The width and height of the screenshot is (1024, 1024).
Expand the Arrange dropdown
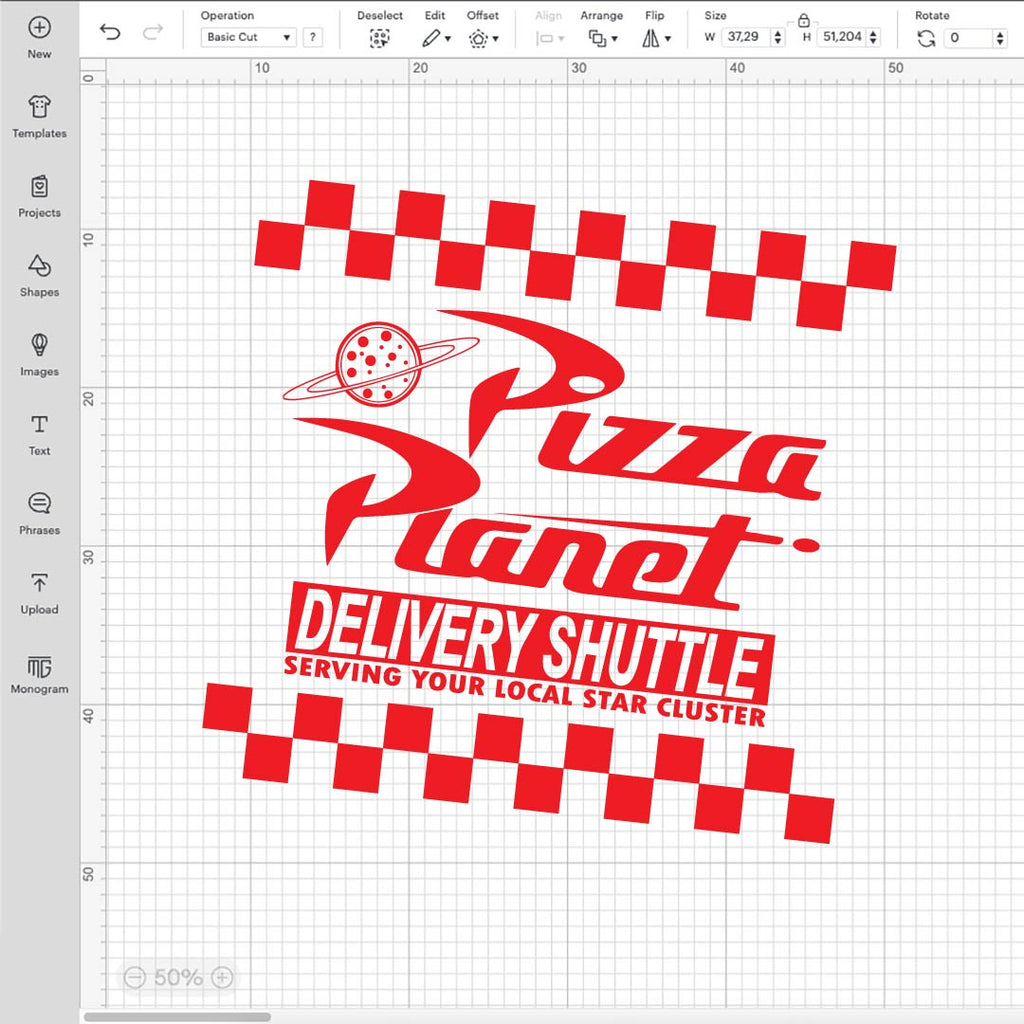[x=602, y=38]
